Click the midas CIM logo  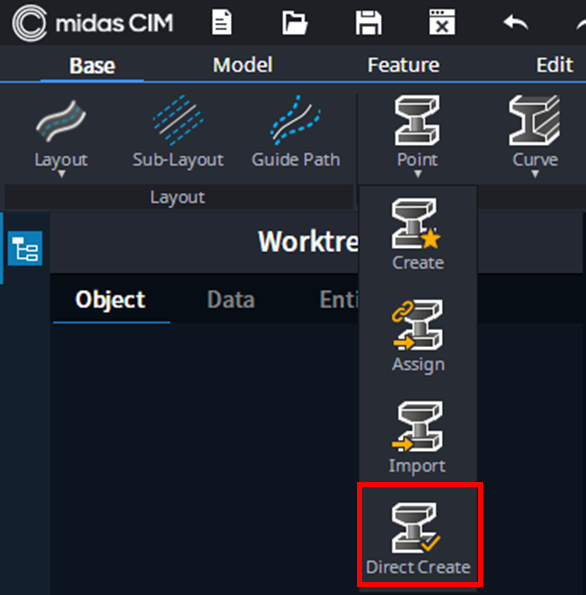pyautogui.click(x=93, y=23)
